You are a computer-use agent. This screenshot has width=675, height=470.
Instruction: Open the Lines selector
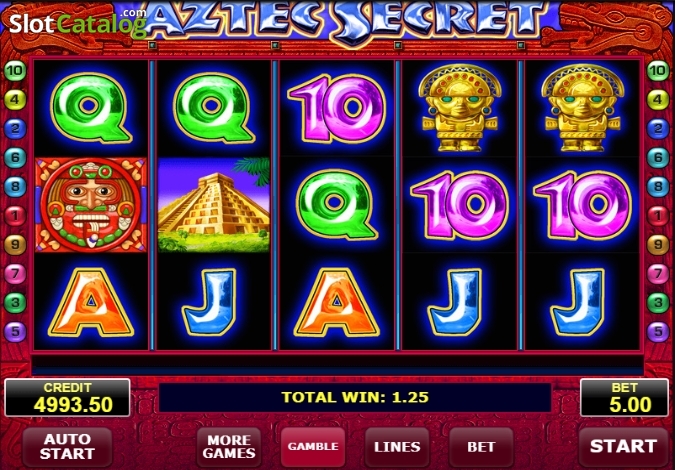pyautogui.click(x=397, y=447)
